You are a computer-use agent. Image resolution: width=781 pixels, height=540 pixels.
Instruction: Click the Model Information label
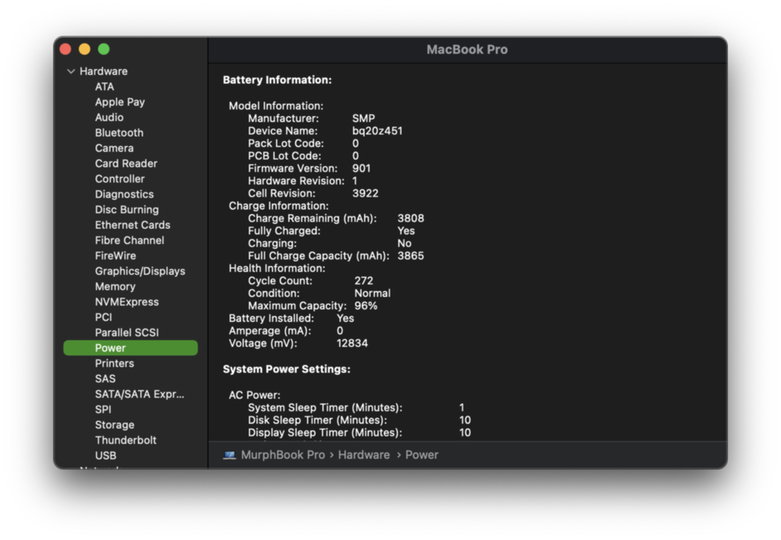(x=276, y=106)
